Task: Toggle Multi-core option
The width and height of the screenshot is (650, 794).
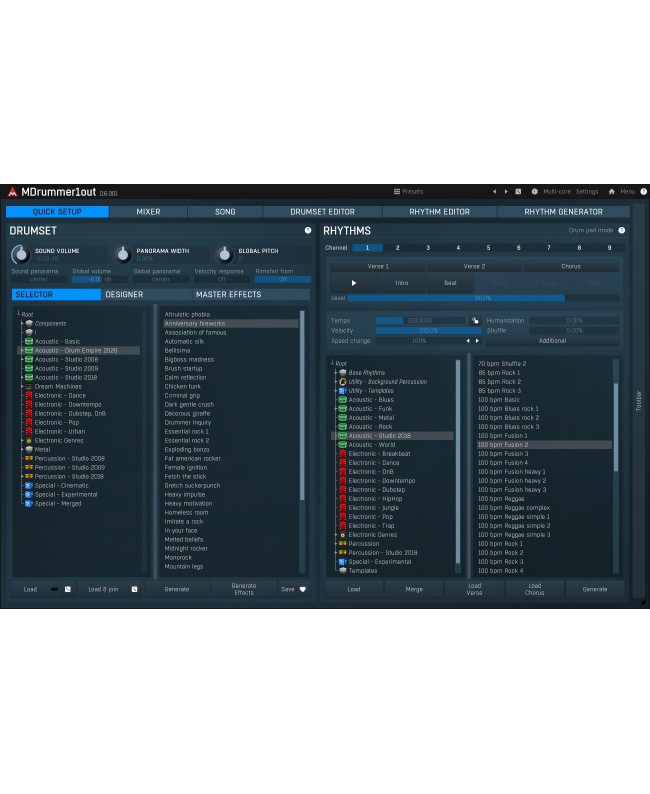Action: pos(556,191)
